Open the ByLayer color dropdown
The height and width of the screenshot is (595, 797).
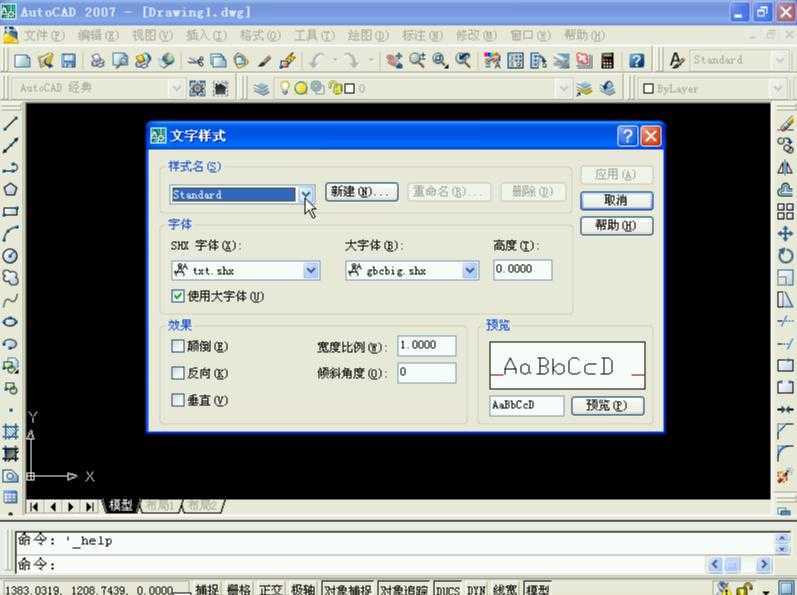pos(778,89)
